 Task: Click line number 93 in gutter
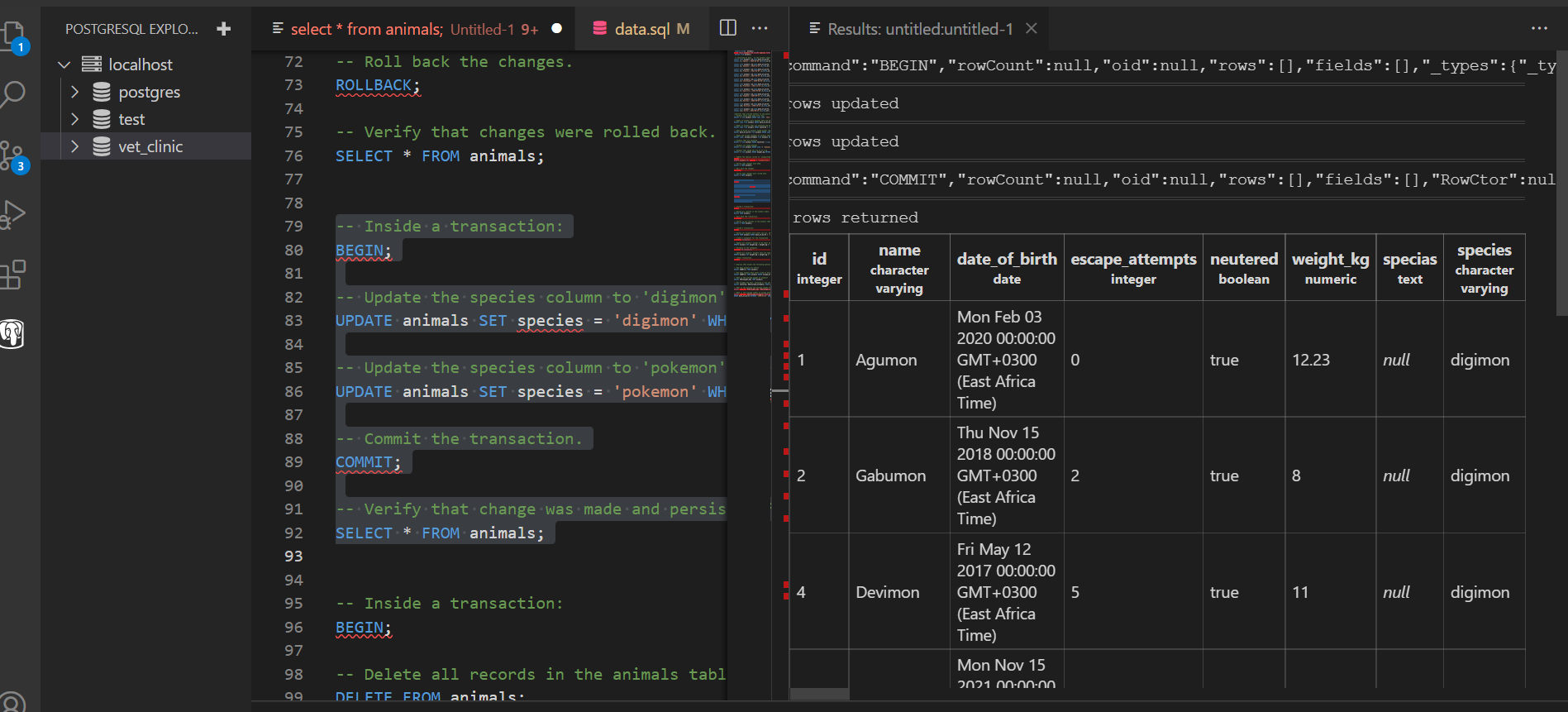pyautogui.click(x=293, y=557)
